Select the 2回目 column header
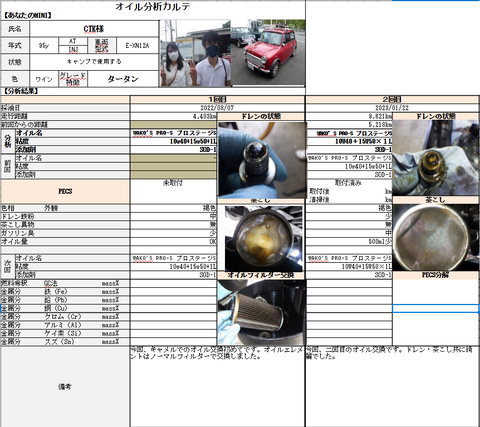 [392, 99]
